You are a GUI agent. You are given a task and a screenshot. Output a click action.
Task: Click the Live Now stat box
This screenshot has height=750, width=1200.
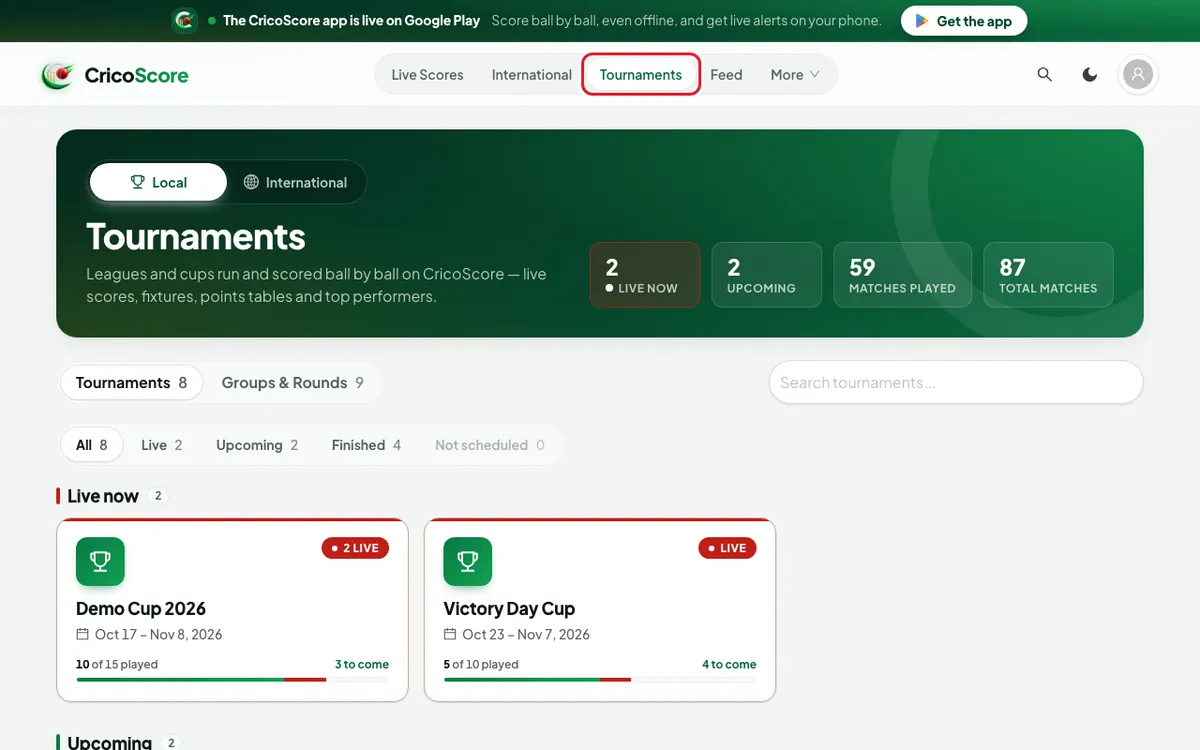(x=645, y=275)
